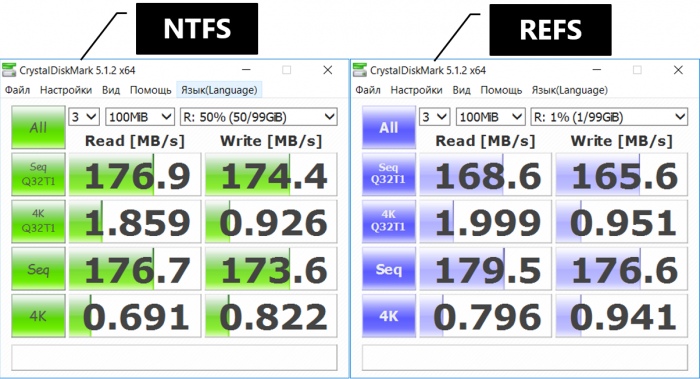Start green 4K Q32T1 test
700x379 pixels.
point(38,221)
